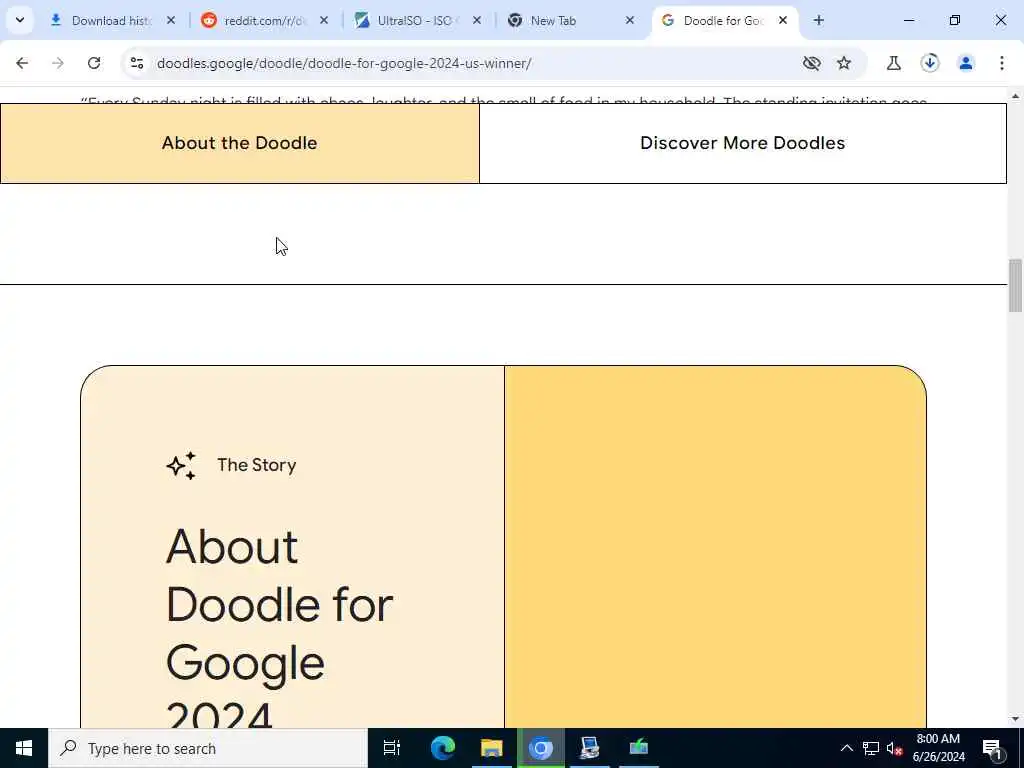Click the scrollbar down arrow

(1016, 719)
